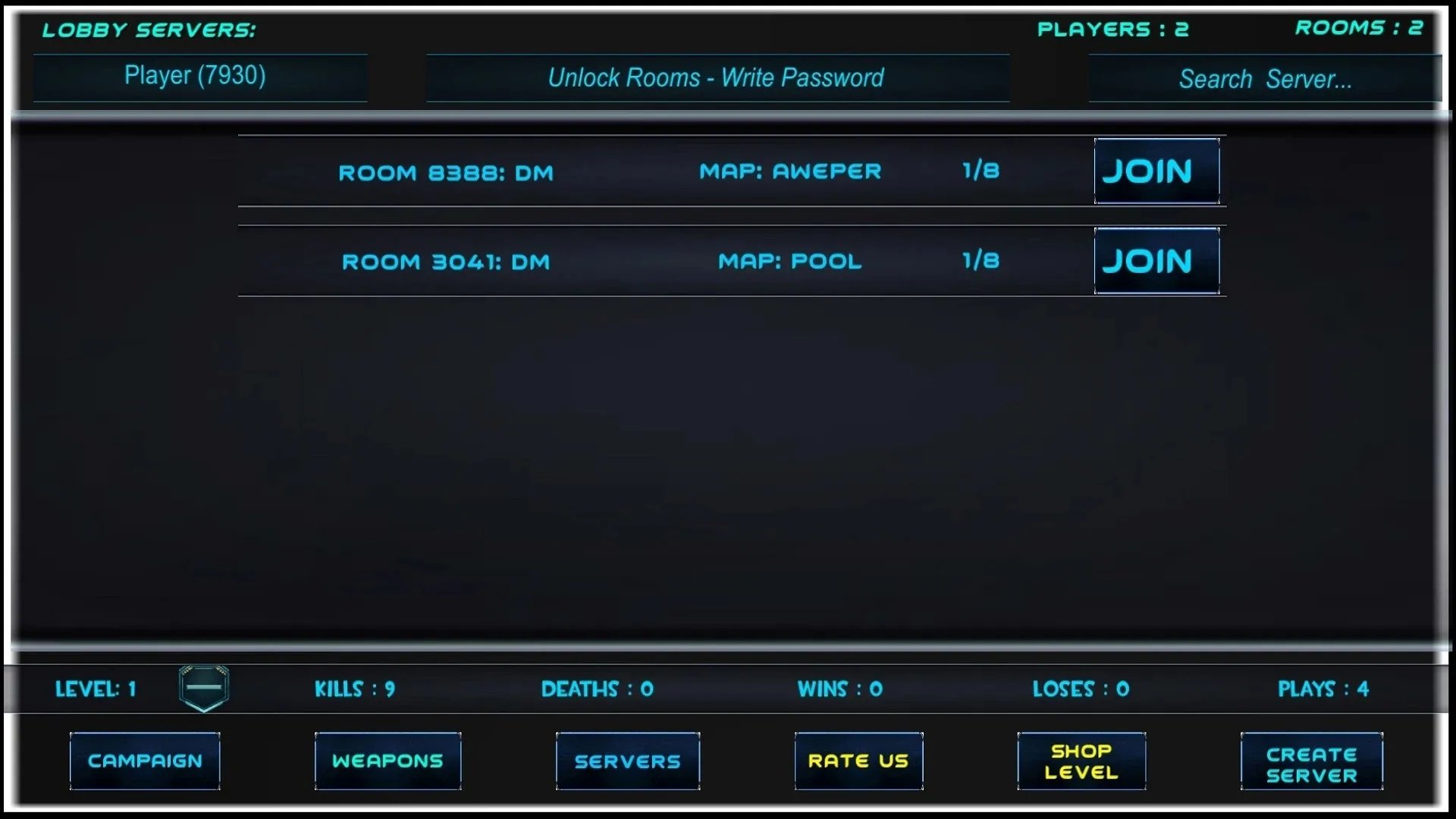This screenshot has width=1456, height=819.
Task: Click PLAYERS count display header
Action: pyautogui.click(x=1113, y=29)
